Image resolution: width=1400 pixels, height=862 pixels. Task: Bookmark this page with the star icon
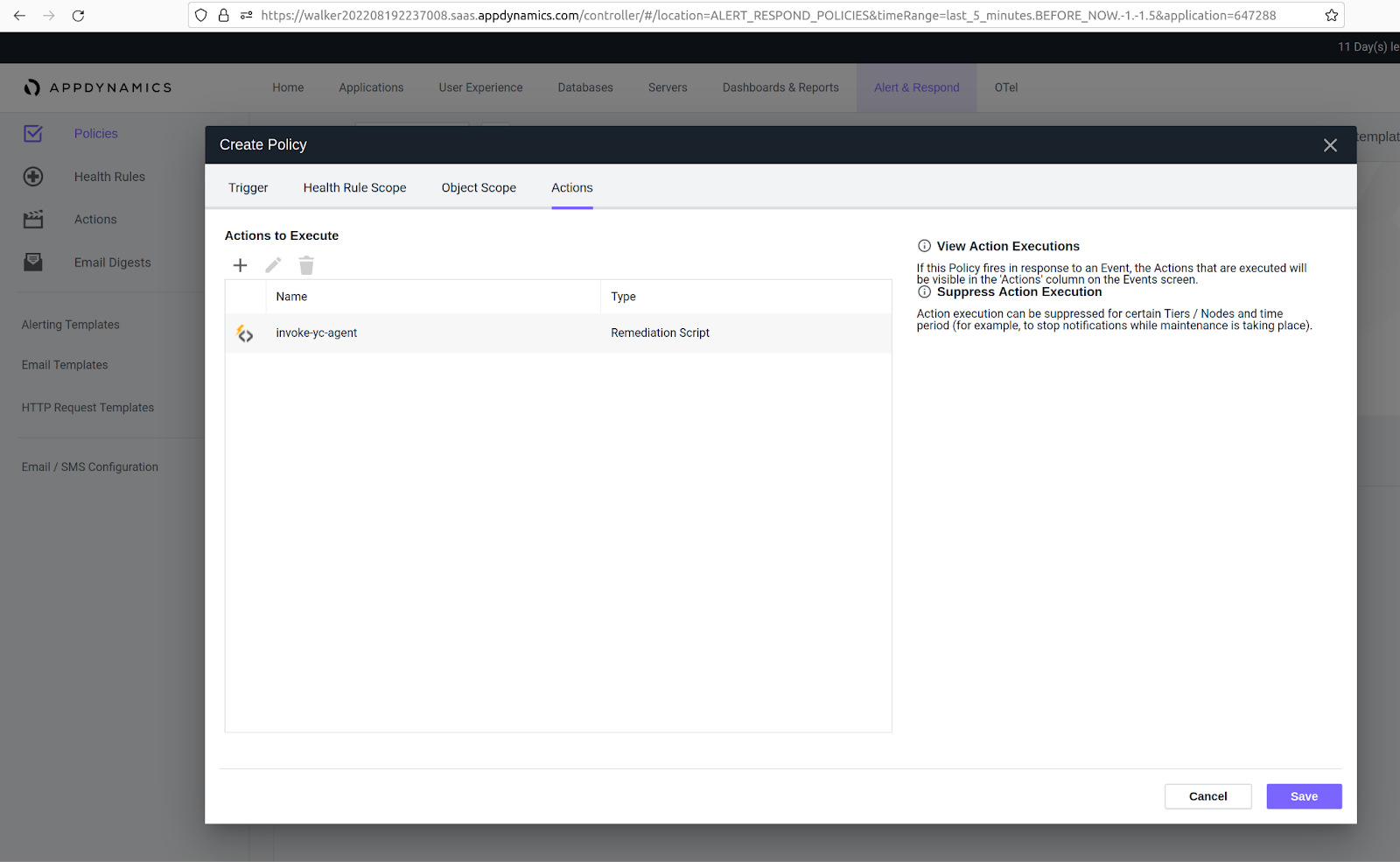[1332, 15]
